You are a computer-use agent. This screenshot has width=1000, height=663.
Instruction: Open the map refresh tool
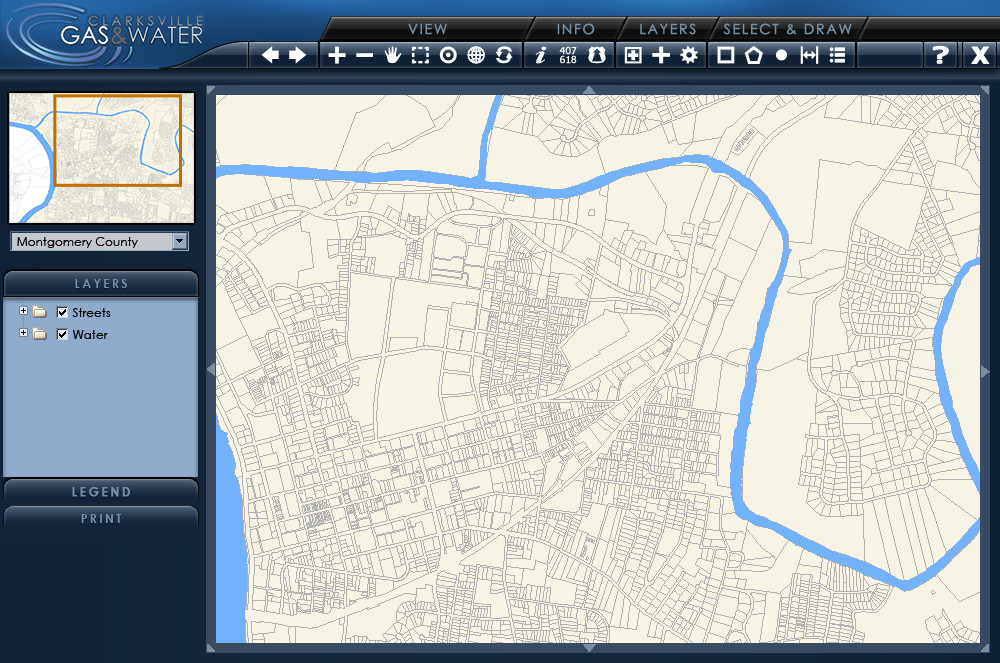click(505, 55)
